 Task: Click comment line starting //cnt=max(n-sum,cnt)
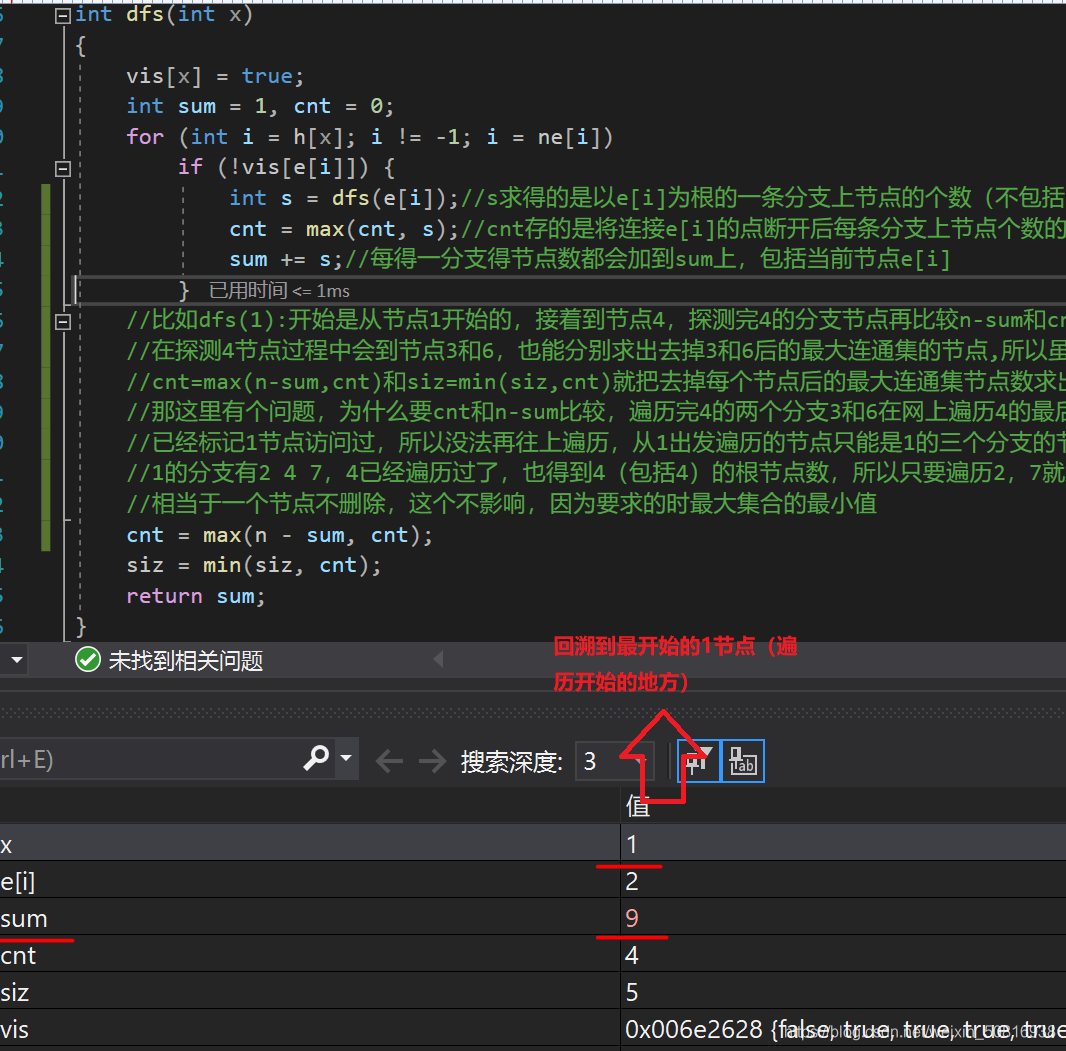pyautogui.click(x=596, y=382)
